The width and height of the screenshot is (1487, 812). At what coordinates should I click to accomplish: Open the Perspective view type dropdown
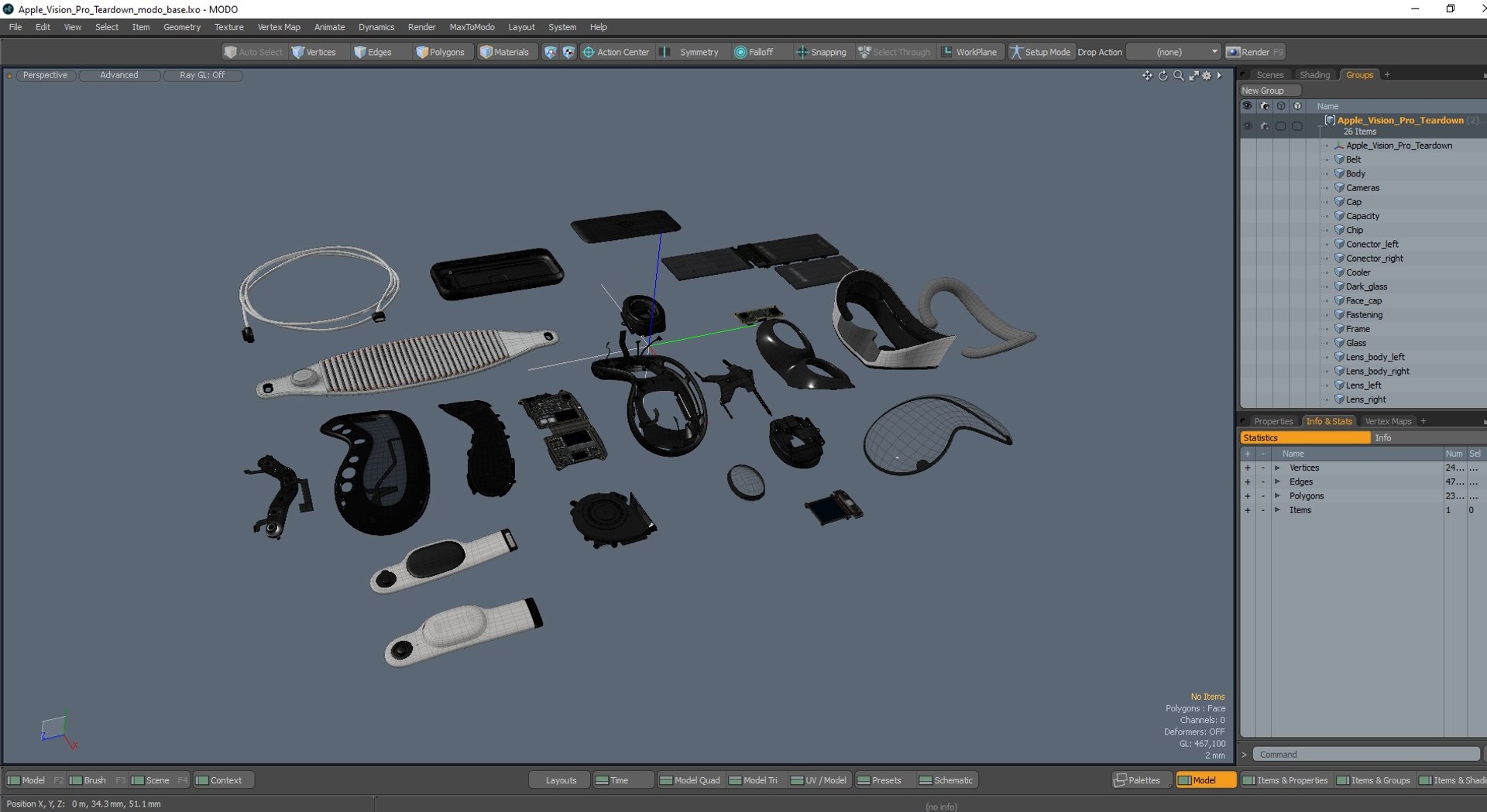(x=45, y=75)
